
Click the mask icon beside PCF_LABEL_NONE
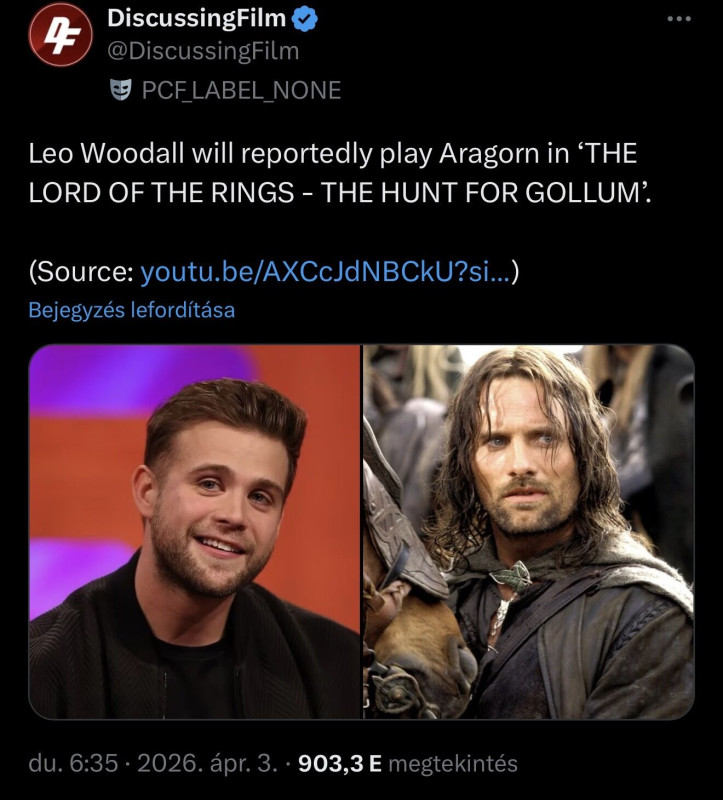pos(119,90)
